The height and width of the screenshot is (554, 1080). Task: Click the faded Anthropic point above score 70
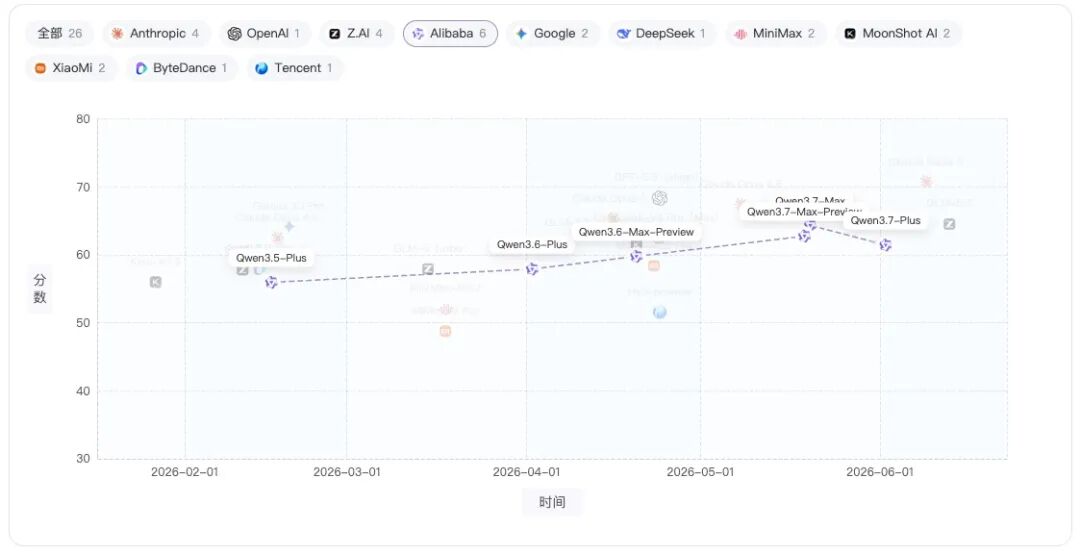point(926,181)
